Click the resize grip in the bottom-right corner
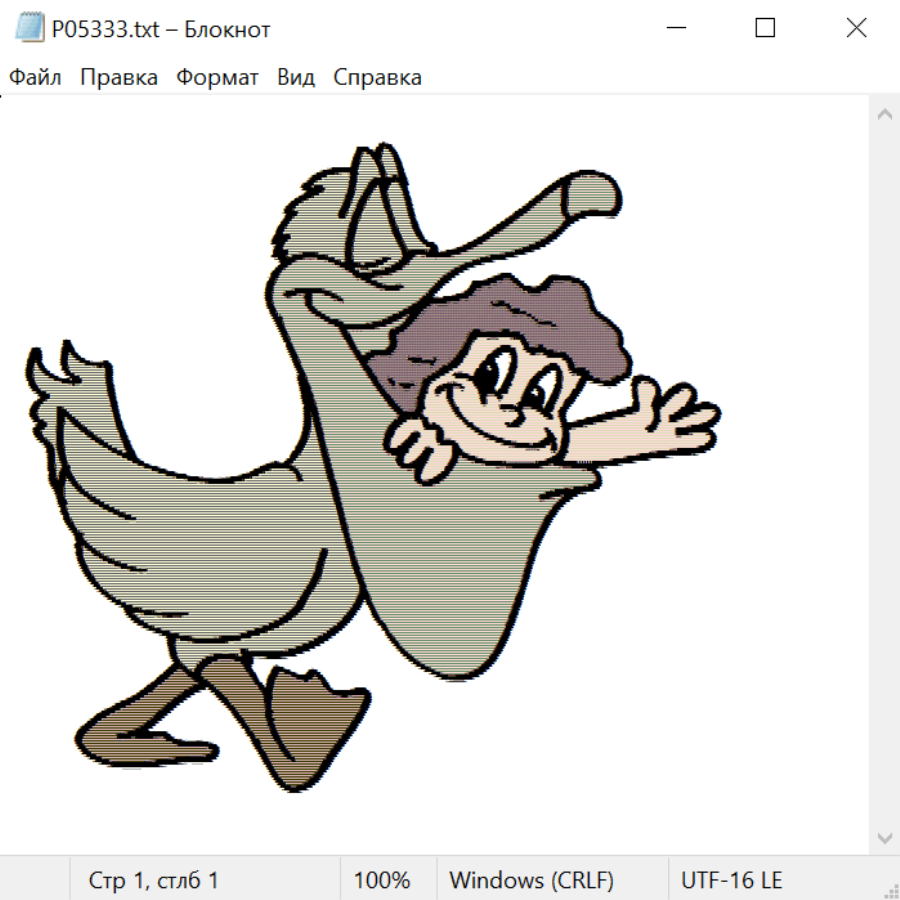 pyautogui.click(x=891, y=891)
